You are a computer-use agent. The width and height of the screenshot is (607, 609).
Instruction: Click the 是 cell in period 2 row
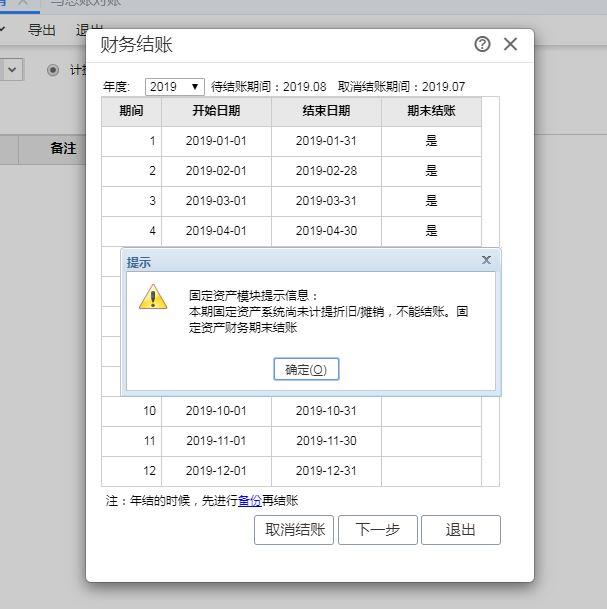tap(431, 171)
